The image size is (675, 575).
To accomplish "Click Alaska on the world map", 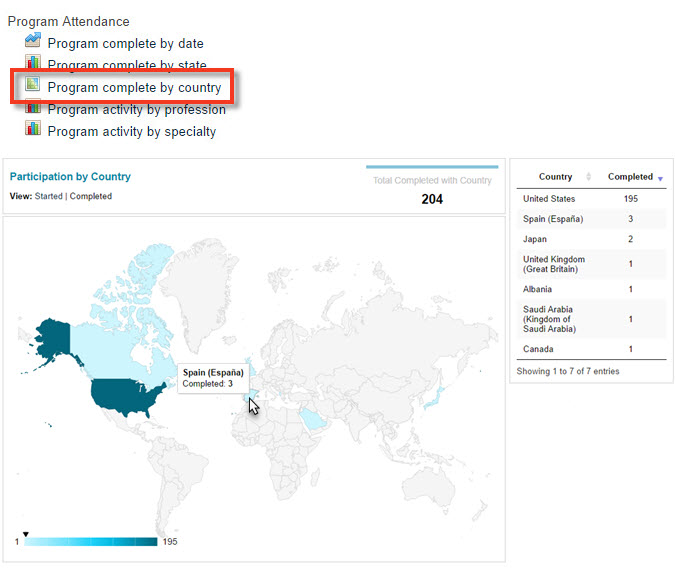I will 54,338.
